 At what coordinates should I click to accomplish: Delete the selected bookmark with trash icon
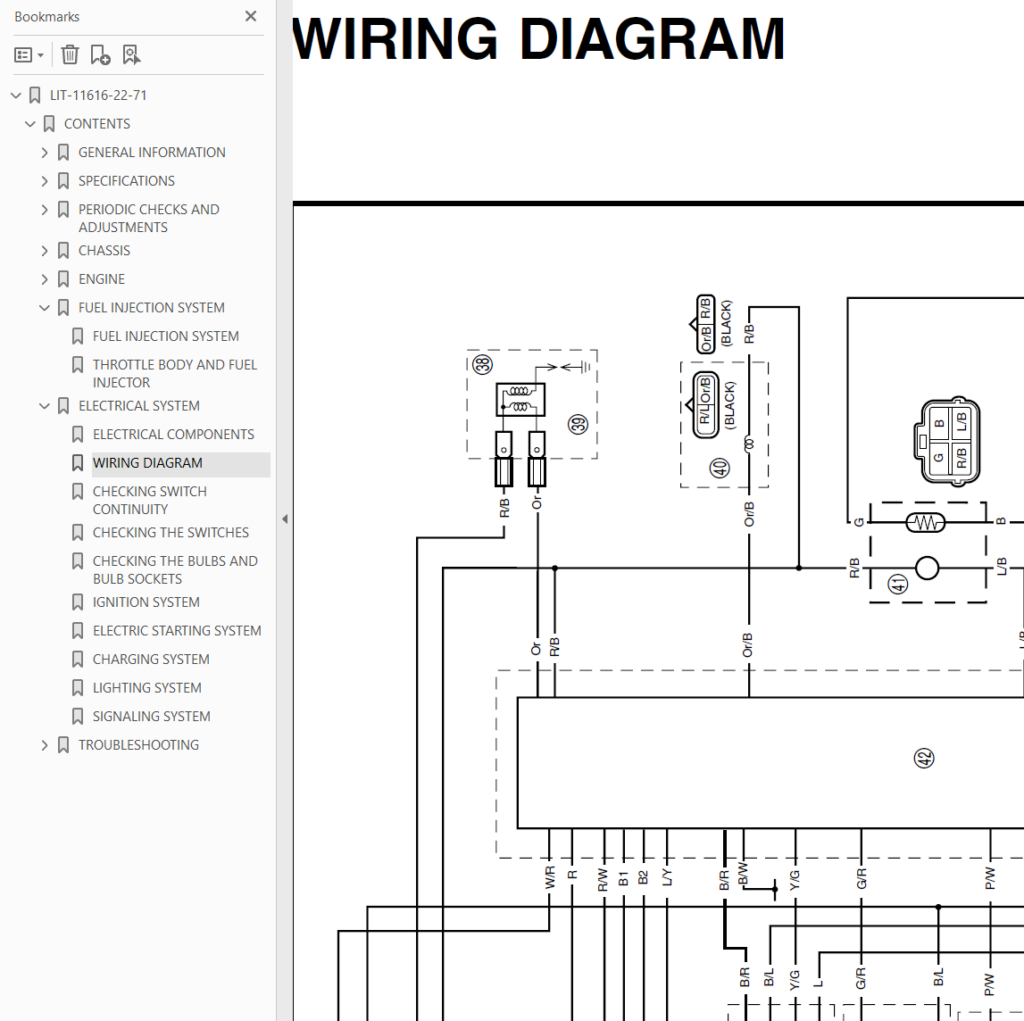tap(70, 55)
